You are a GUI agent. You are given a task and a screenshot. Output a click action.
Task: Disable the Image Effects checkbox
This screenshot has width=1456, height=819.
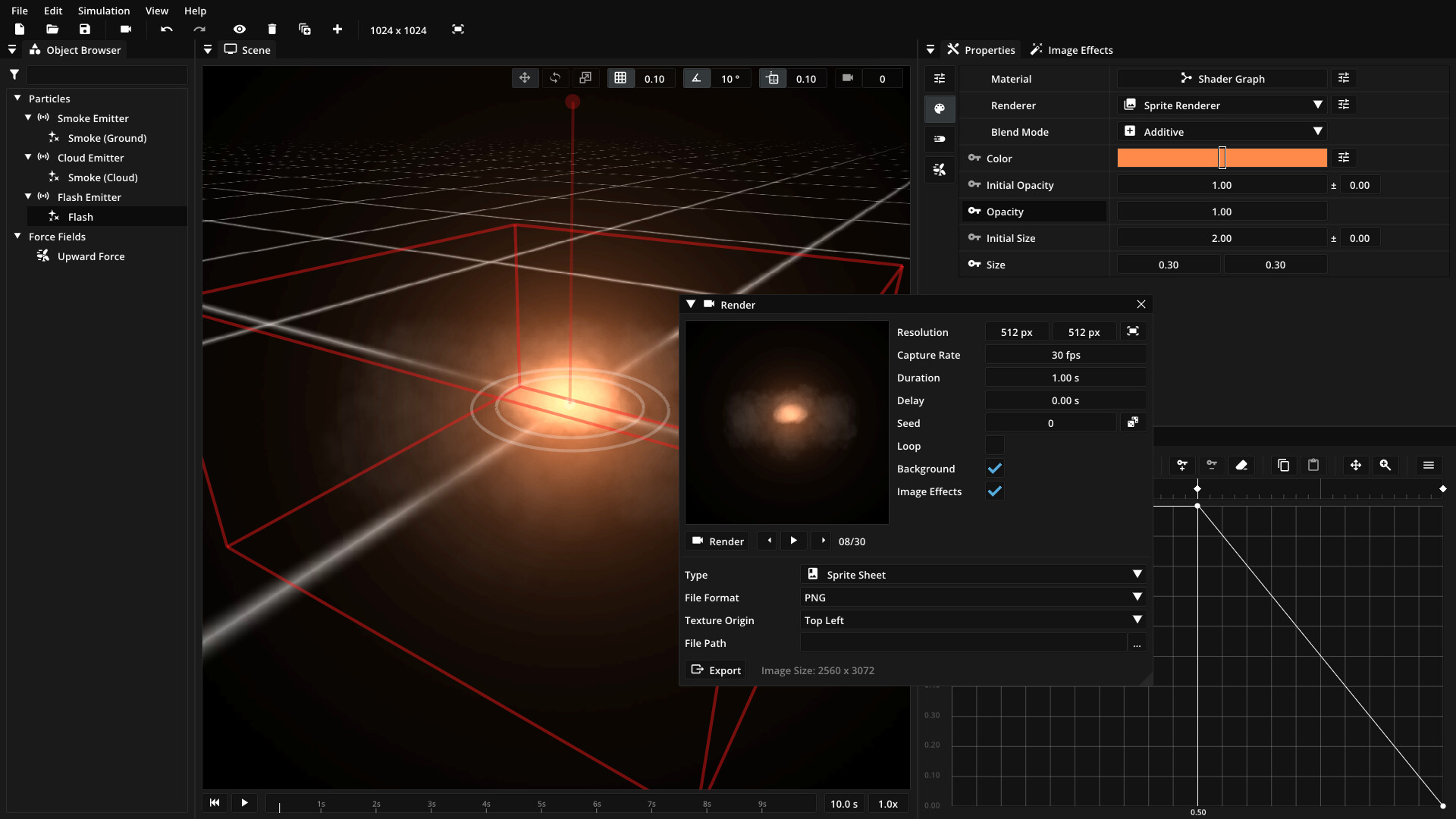(x=994, y=491)
